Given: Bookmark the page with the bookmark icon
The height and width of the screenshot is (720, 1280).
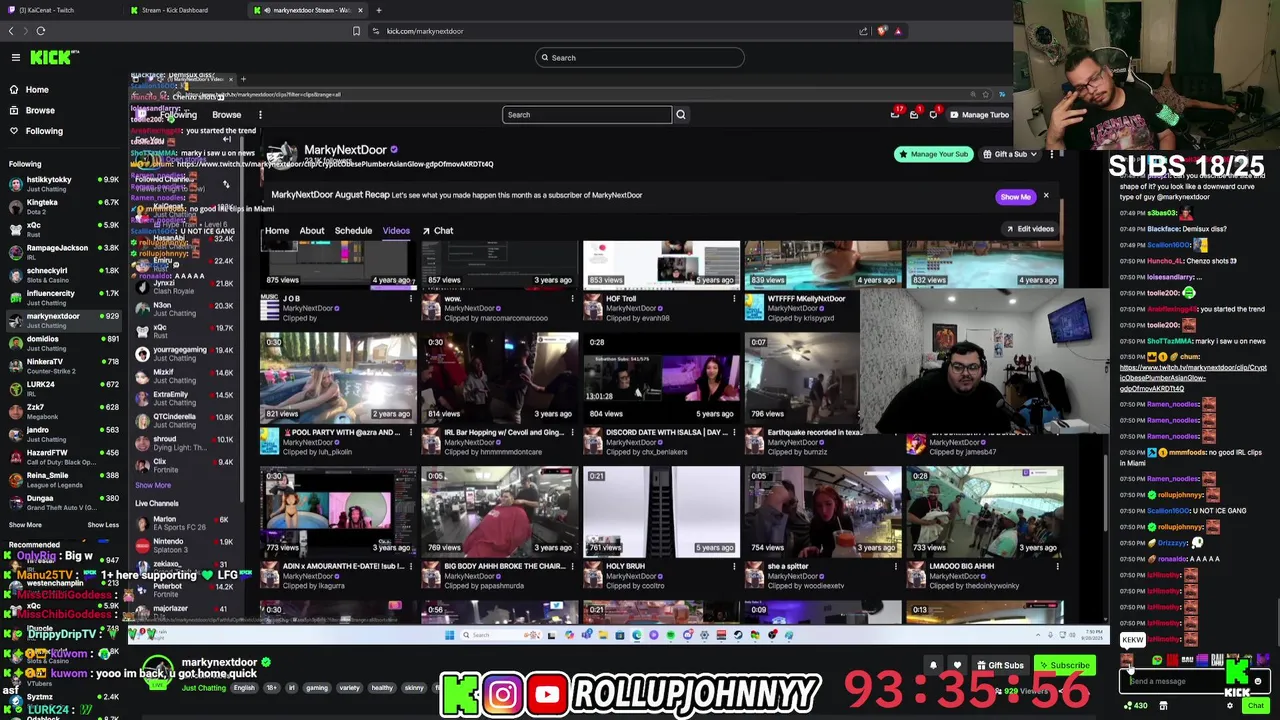Looking at the screenshot, I should pyautogui.click(x=356, y=31).
